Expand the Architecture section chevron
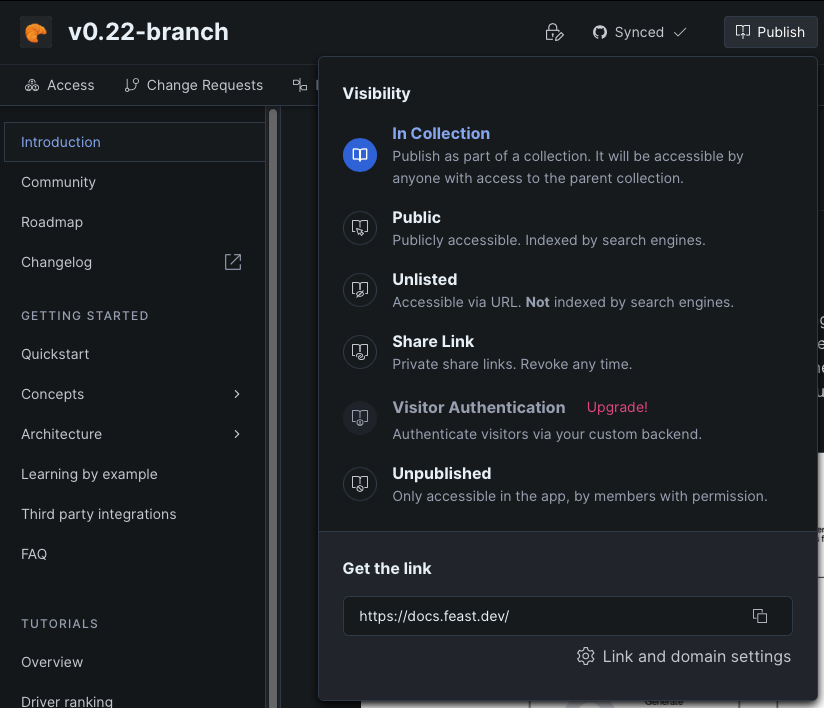Viewport: 824px width, 708px height. pyautogui.click(x=237, y=434)
